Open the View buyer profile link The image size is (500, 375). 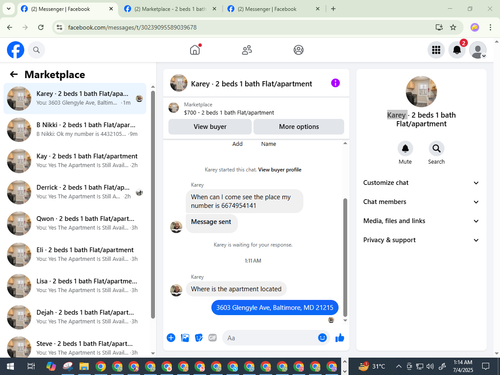pyautogui.click(x=279, y=170)
